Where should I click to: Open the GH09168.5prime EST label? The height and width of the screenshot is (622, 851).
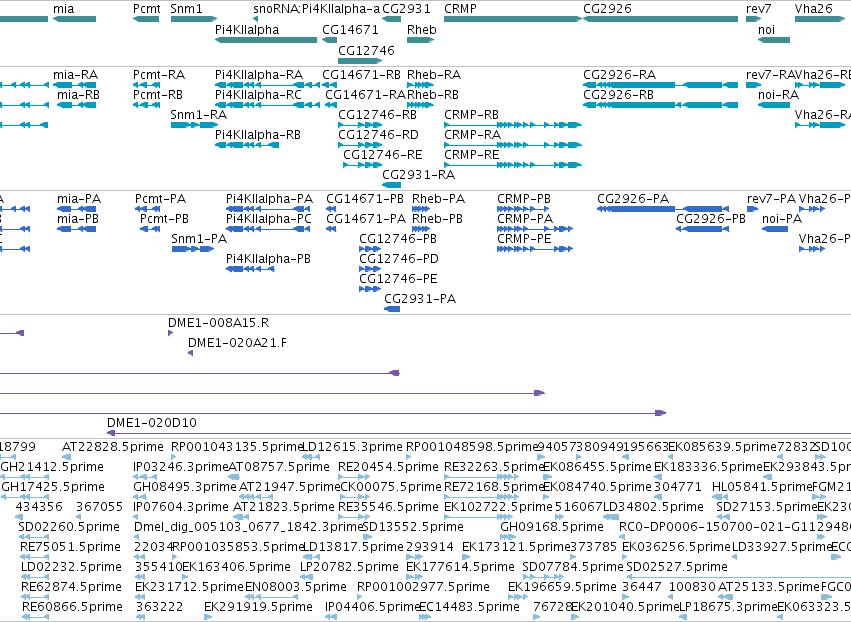pos(552,527)
